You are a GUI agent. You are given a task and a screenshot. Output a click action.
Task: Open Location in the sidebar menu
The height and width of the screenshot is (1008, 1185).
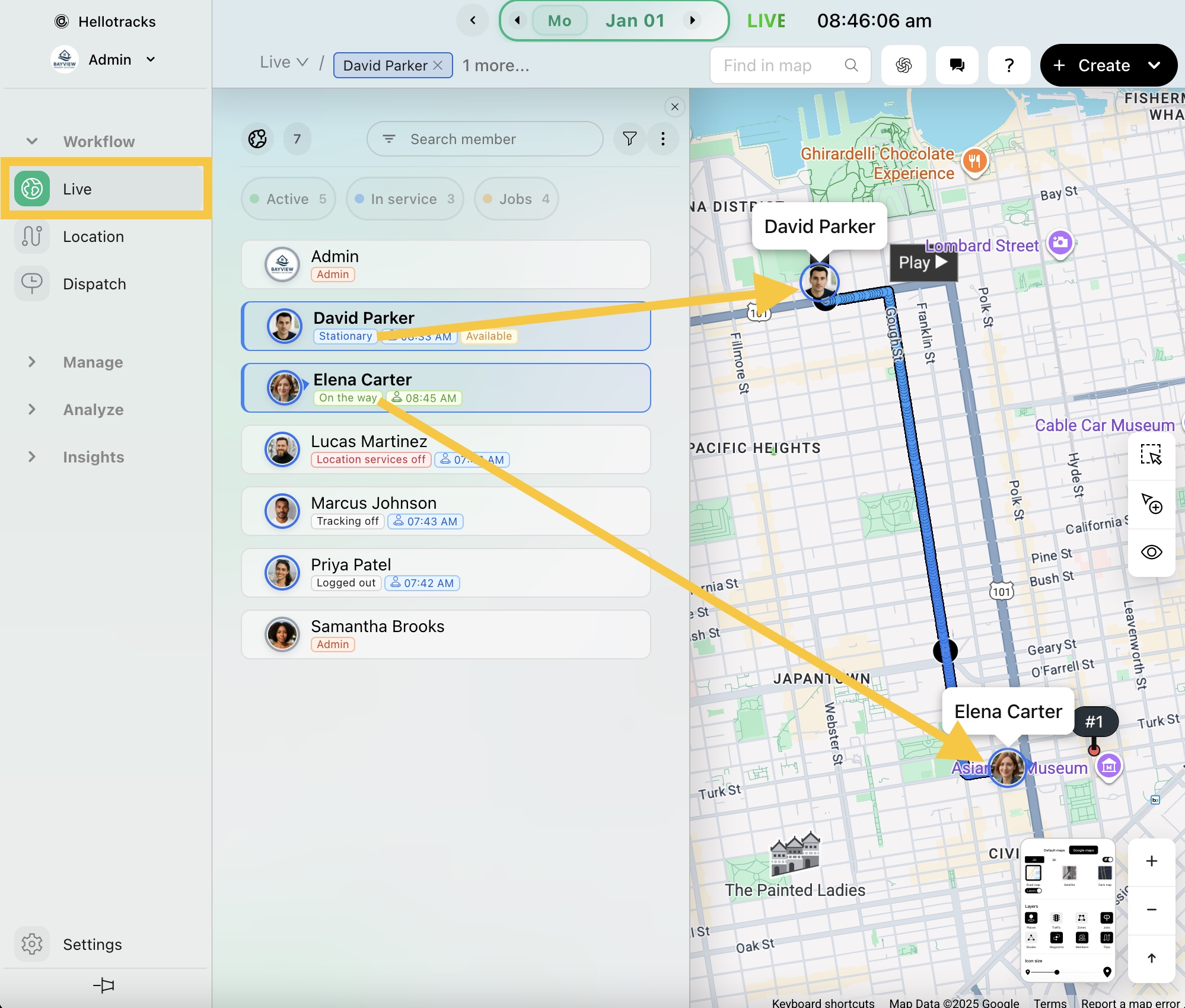pyautogui.click(x=93, y=237)
